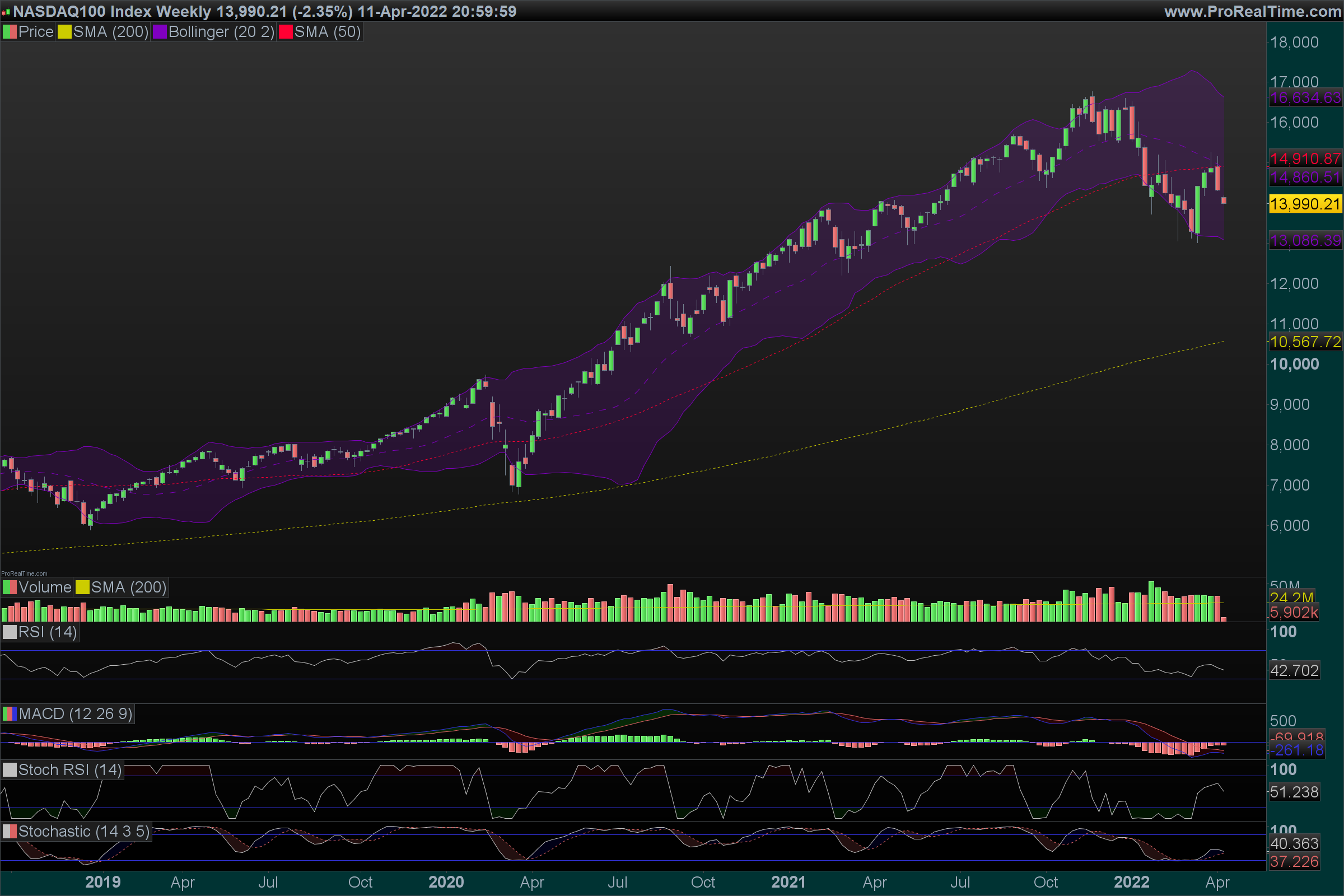Open the Bollinger (20 2) indicator label
The height and width of the screenshot is (896, 1344).
point(221,32)
